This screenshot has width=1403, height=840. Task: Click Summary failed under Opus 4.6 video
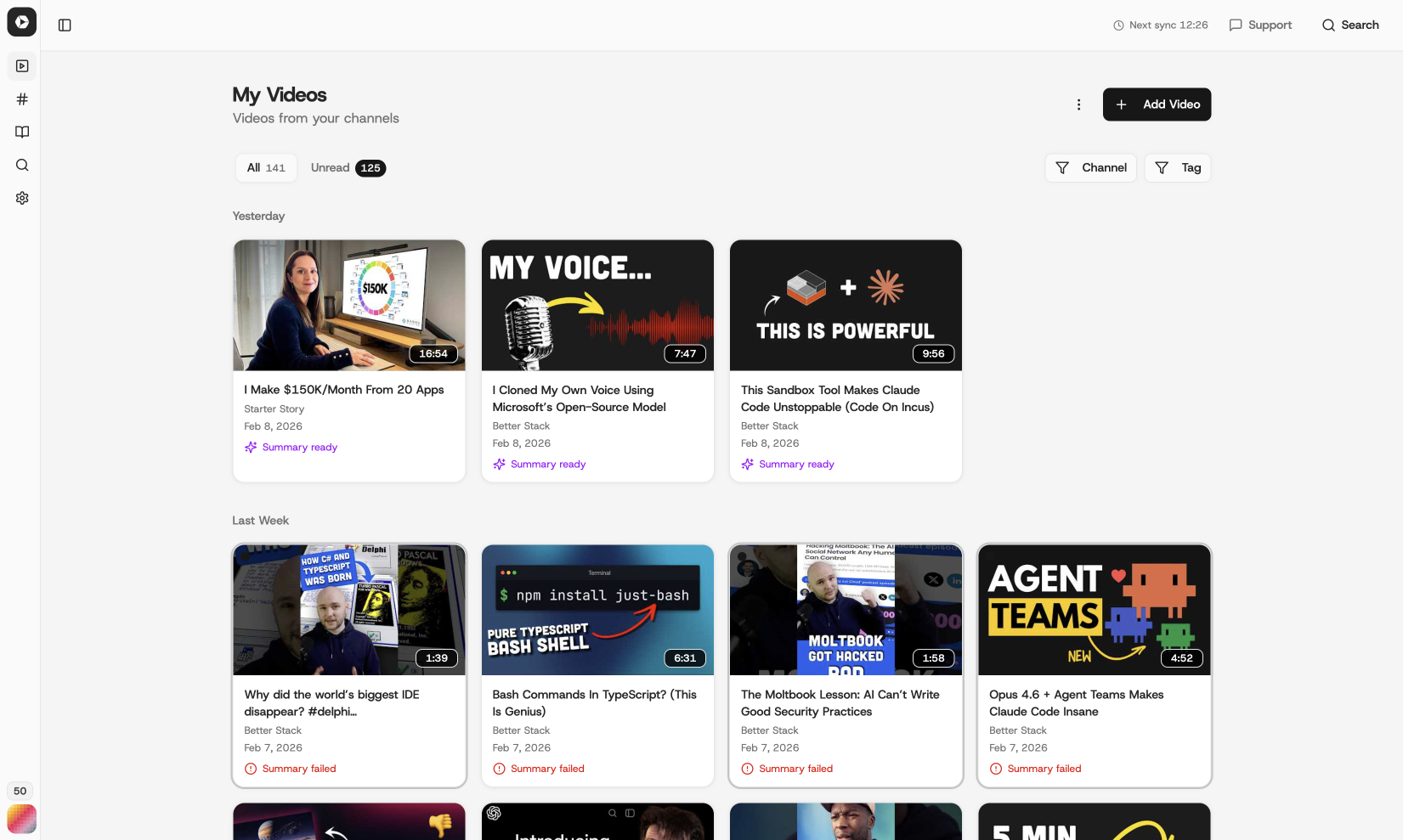coord(1034,769)
